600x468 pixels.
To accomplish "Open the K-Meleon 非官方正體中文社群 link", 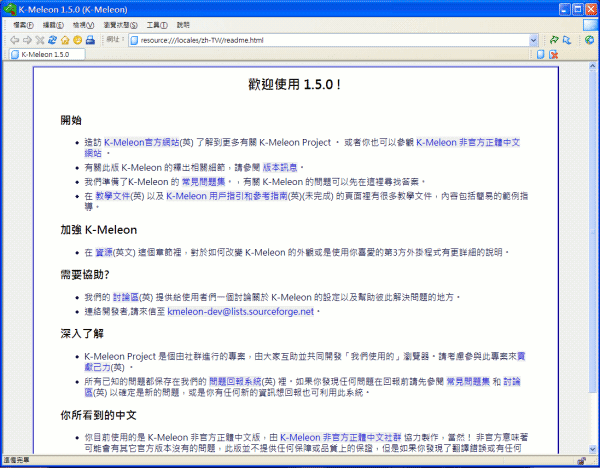I will click(x=340, y=437).
